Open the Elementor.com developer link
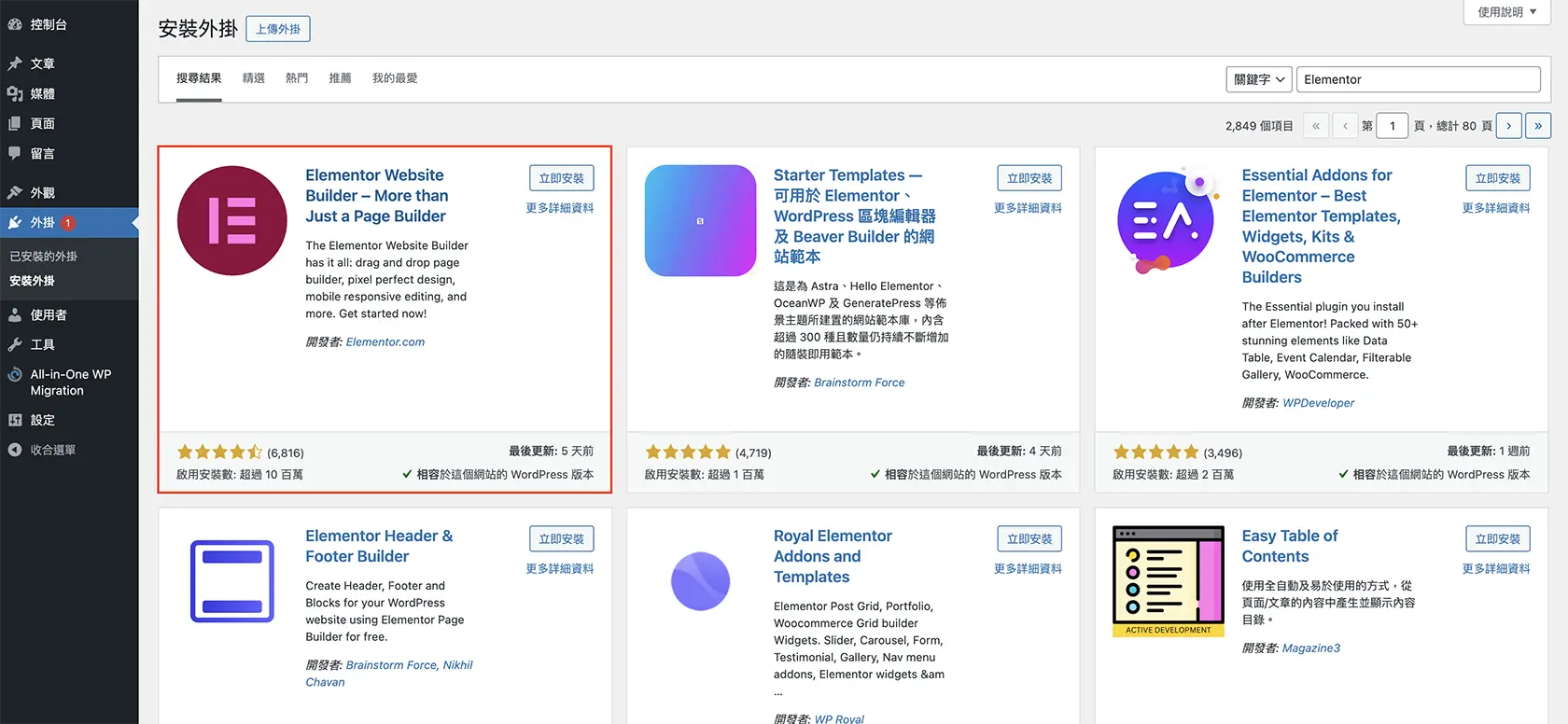The height and width of the screenshot is (724, 1568). [385, 342]
